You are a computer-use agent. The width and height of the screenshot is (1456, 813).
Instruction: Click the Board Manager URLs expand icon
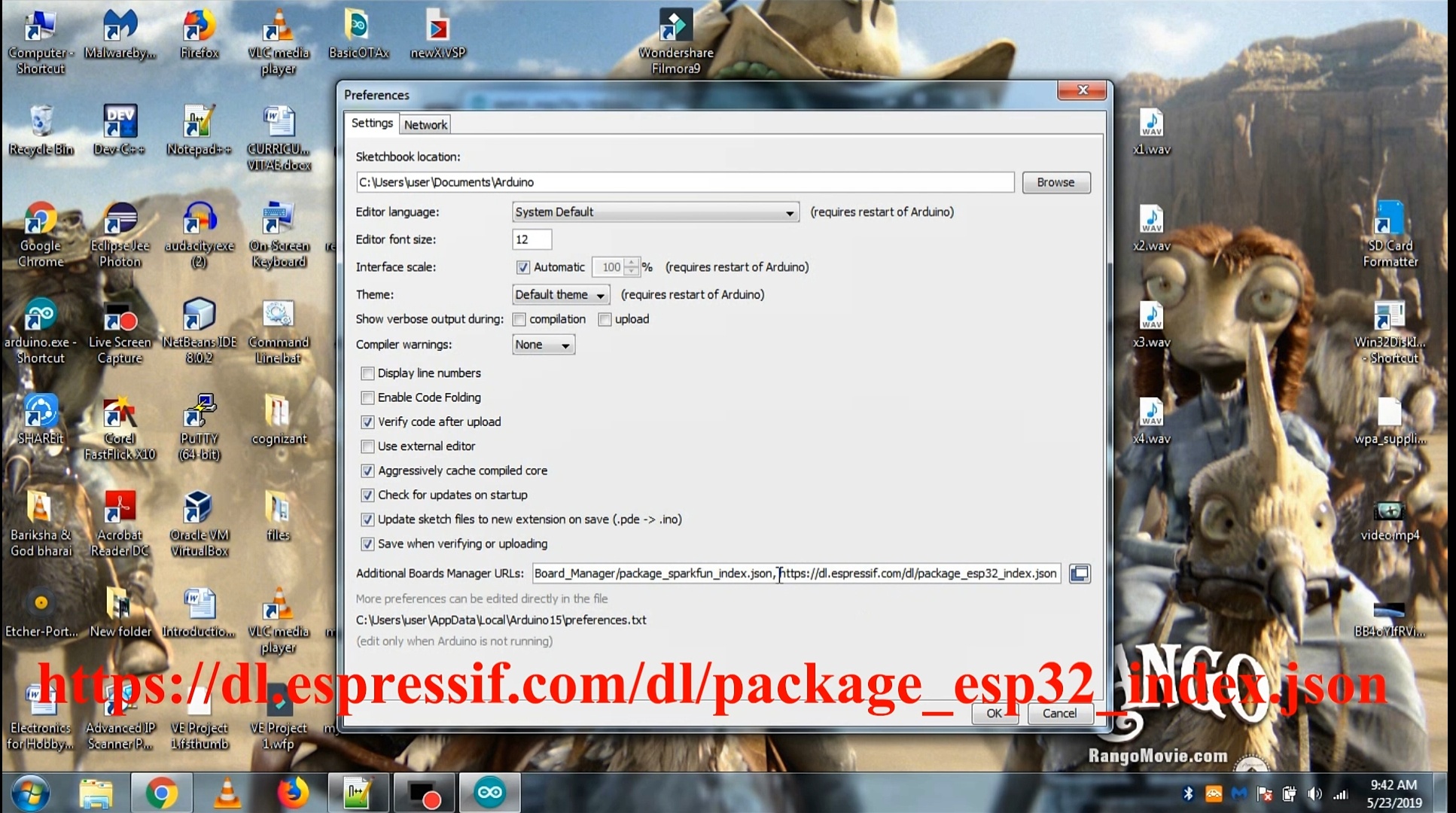pyautogui.click(x=1079, y=573)
